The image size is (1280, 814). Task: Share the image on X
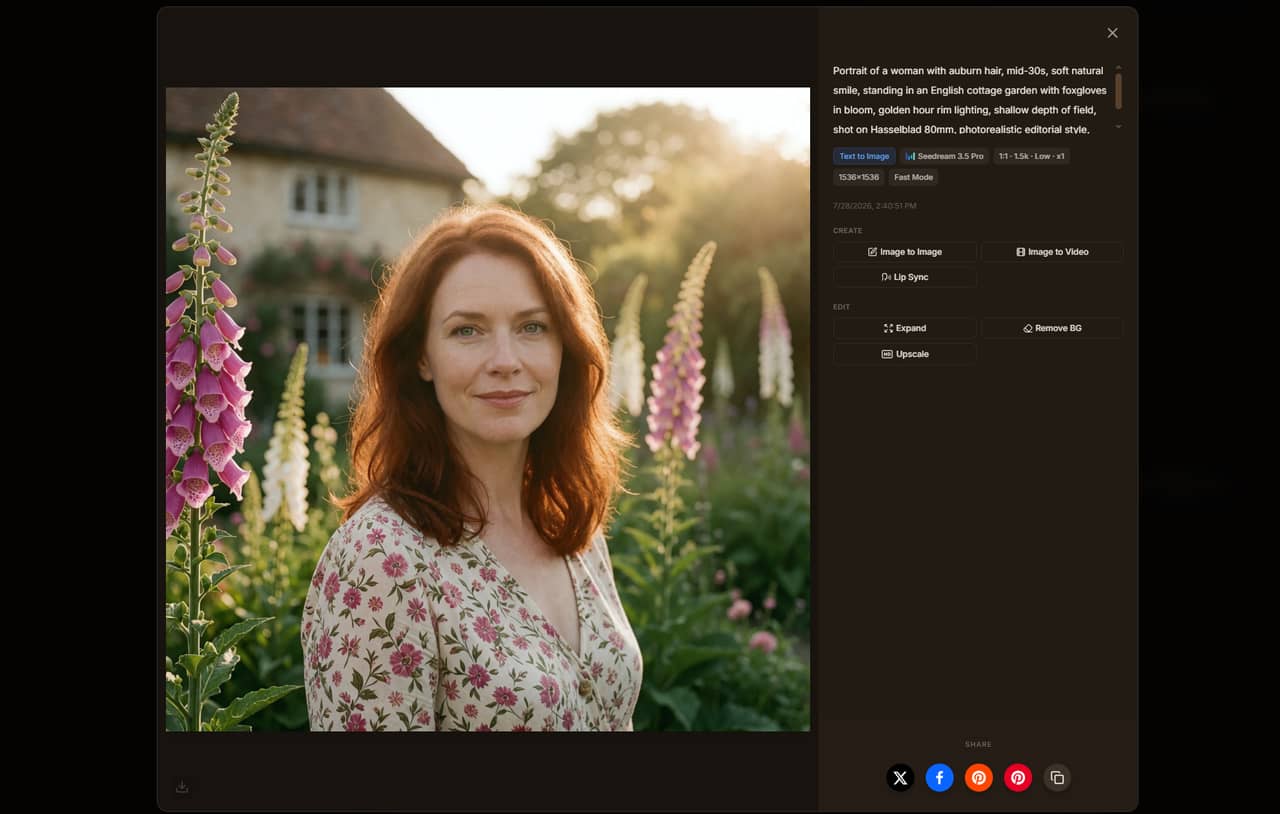900,777
